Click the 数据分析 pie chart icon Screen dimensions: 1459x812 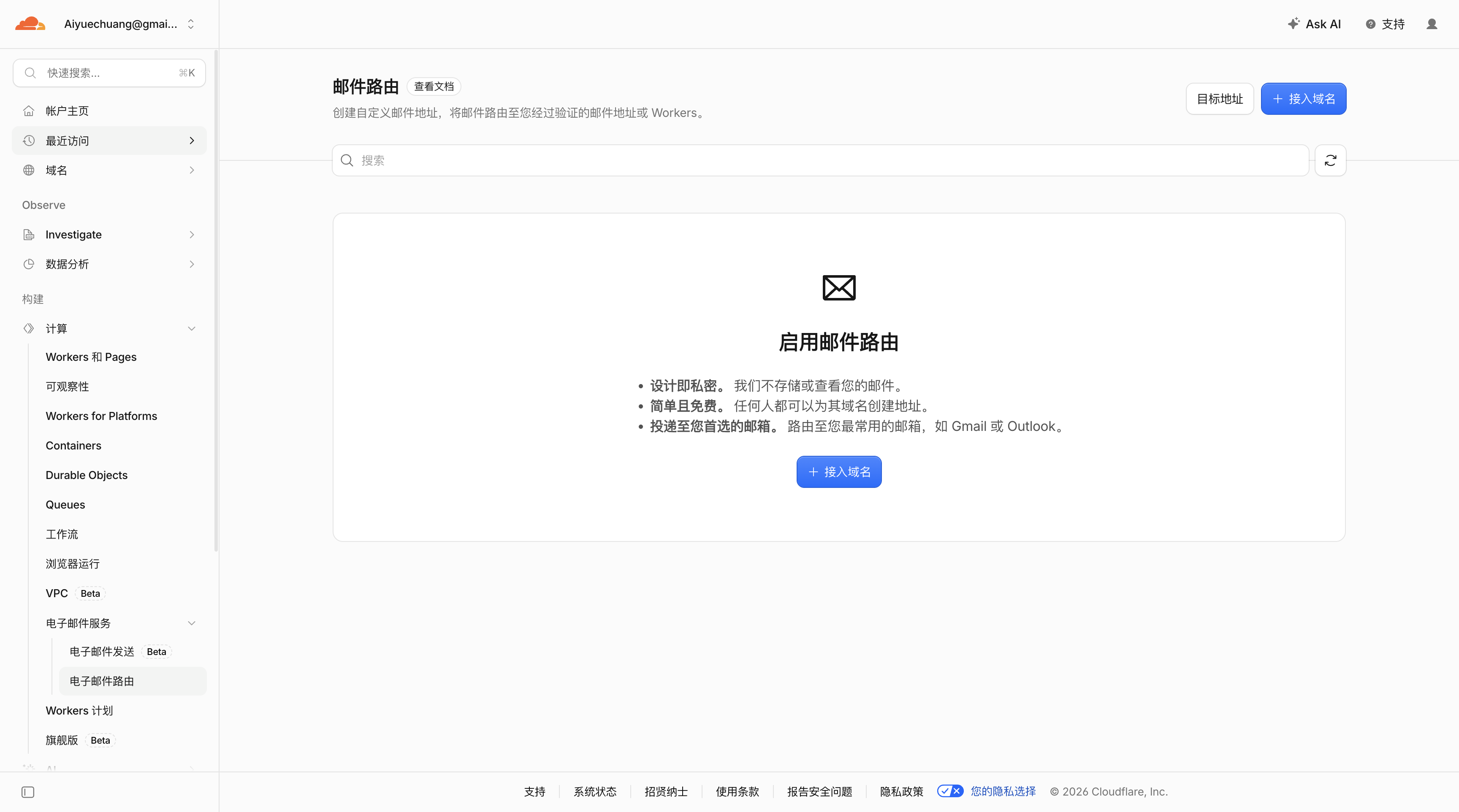(x=29, y=264)
